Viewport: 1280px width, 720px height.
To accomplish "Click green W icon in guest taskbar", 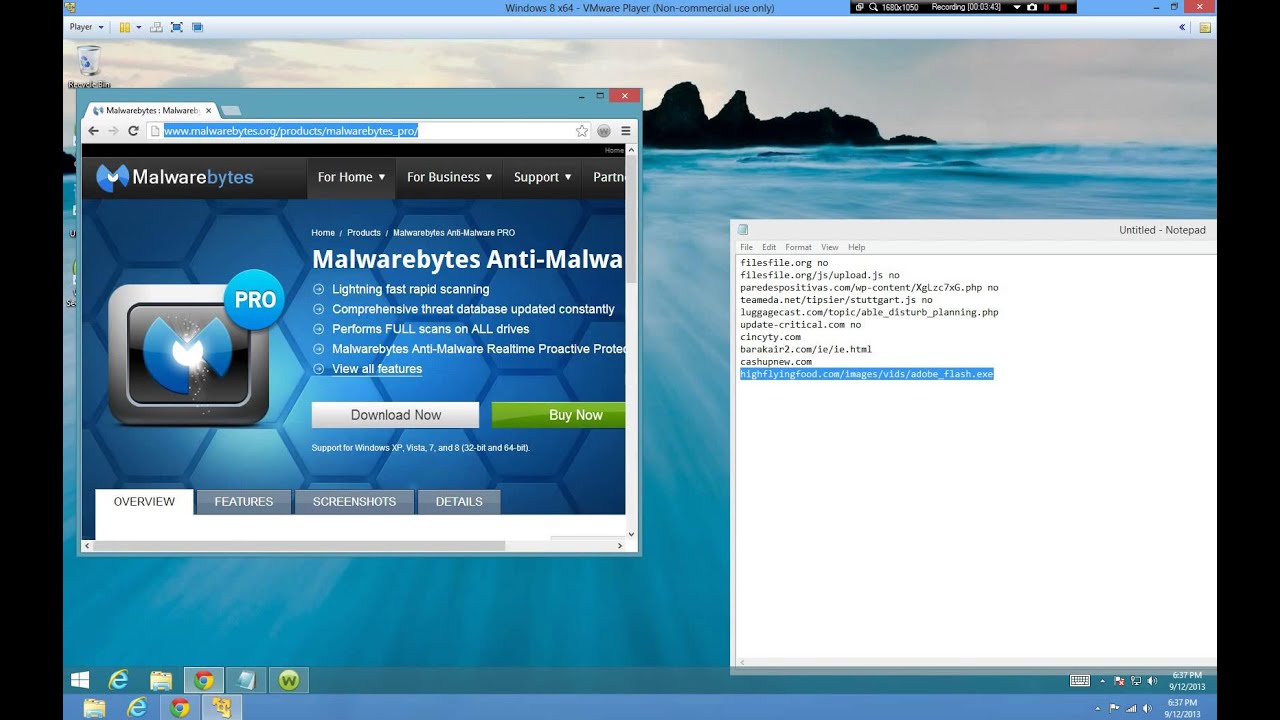I will [x=289, y=680].
